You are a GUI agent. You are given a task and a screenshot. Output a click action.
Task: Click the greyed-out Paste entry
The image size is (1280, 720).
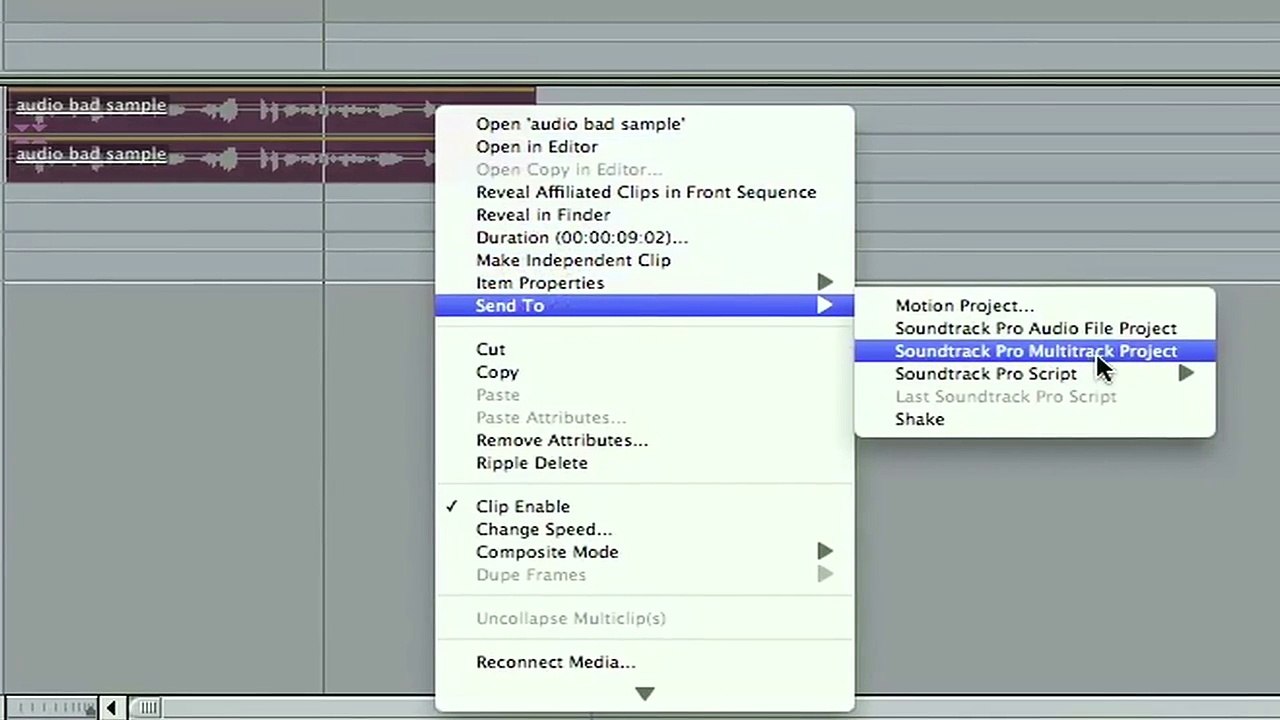coord(645,395)
